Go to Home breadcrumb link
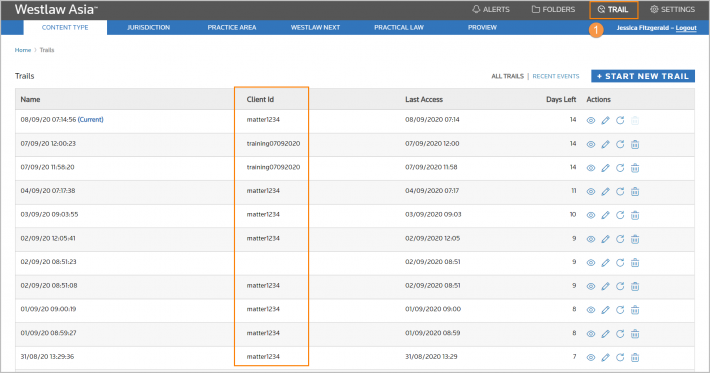The height and width of the screenshot is (373, 710). click(23, 50)
